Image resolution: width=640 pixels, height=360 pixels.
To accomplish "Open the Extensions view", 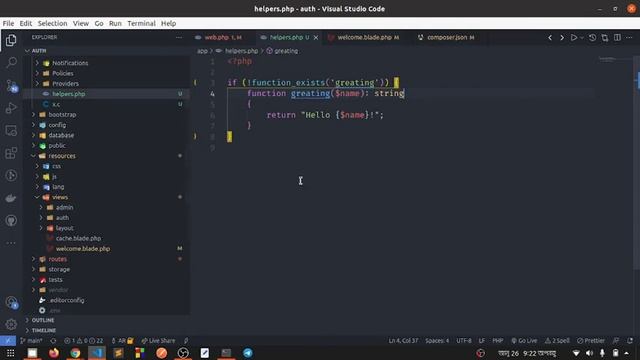I will coord(11,153).
